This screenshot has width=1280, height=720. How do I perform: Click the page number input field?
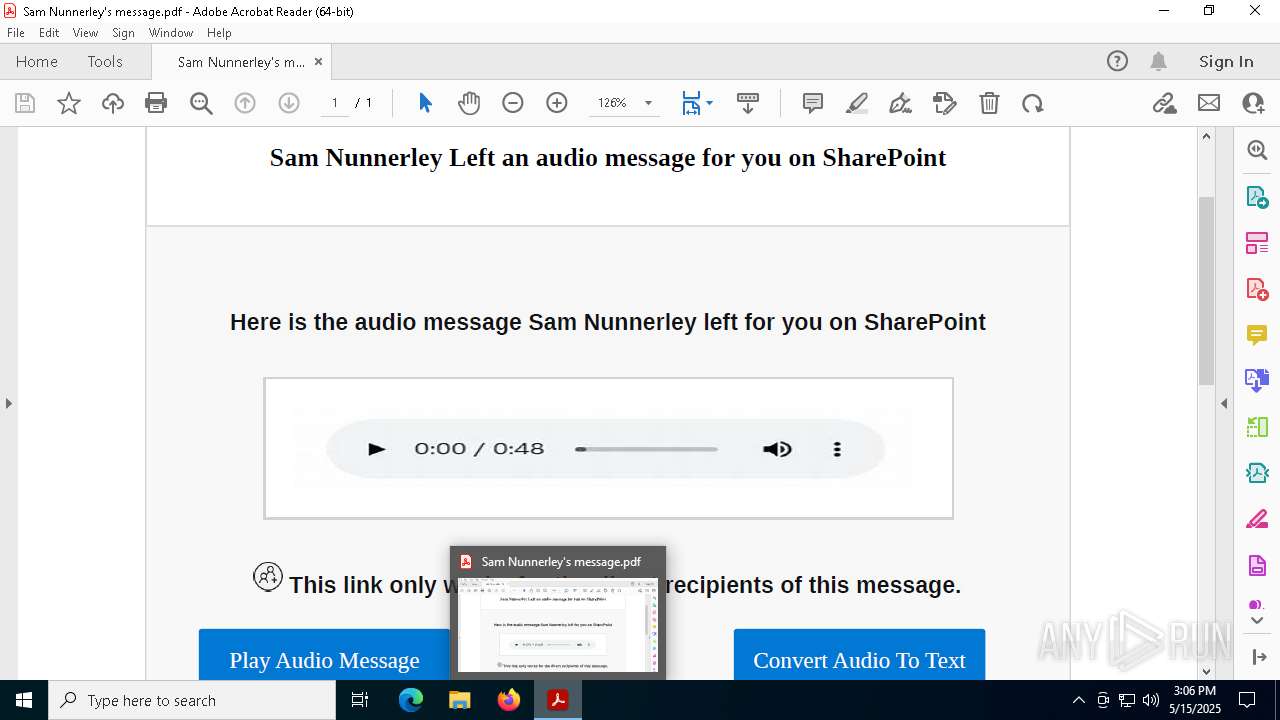tap(334, 103)
